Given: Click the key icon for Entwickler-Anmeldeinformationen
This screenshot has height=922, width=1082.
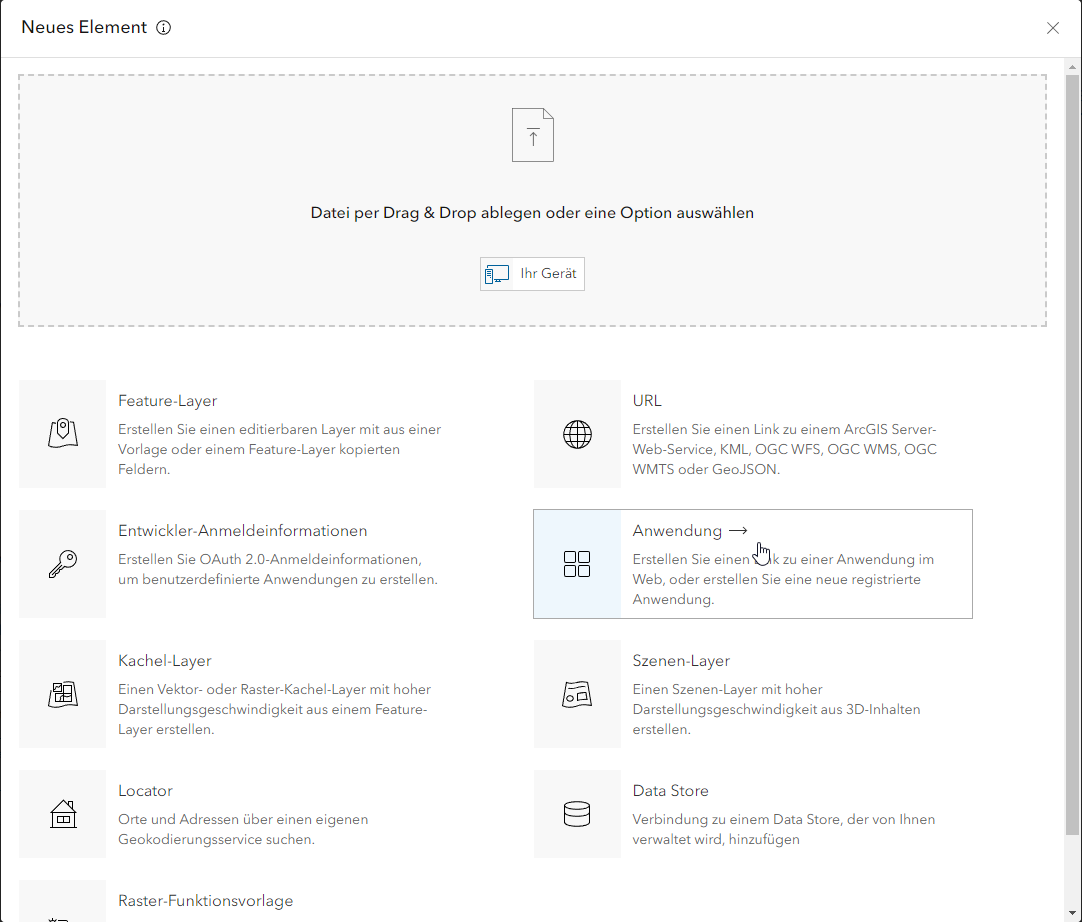Looking at the screenshot, I should 62,564.
